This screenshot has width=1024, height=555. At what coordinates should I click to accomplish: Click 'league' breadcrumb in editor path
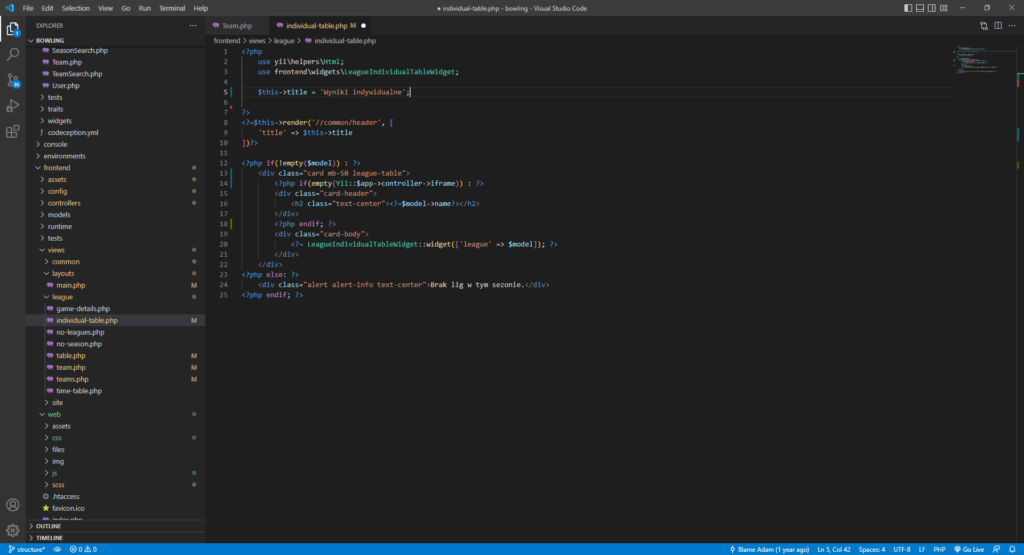283,40
